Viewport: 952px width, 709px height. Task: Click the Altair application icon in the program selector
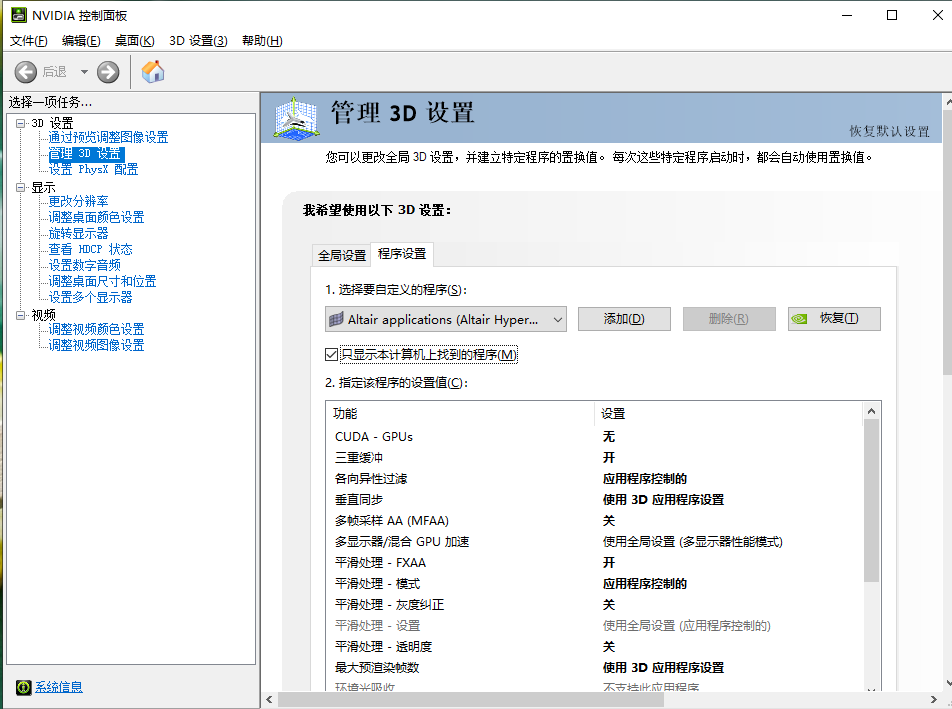337,318
